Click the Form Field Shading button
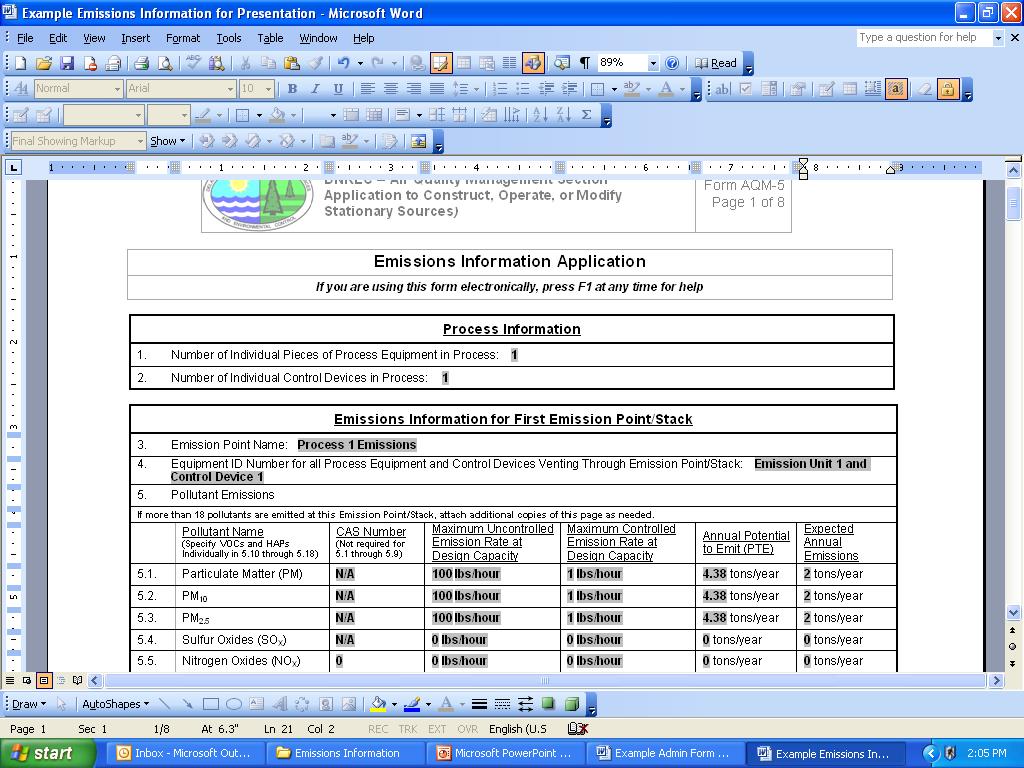The width and height of the screenshot is (1024, 768). pyautogui.click(x=896, y=89)
